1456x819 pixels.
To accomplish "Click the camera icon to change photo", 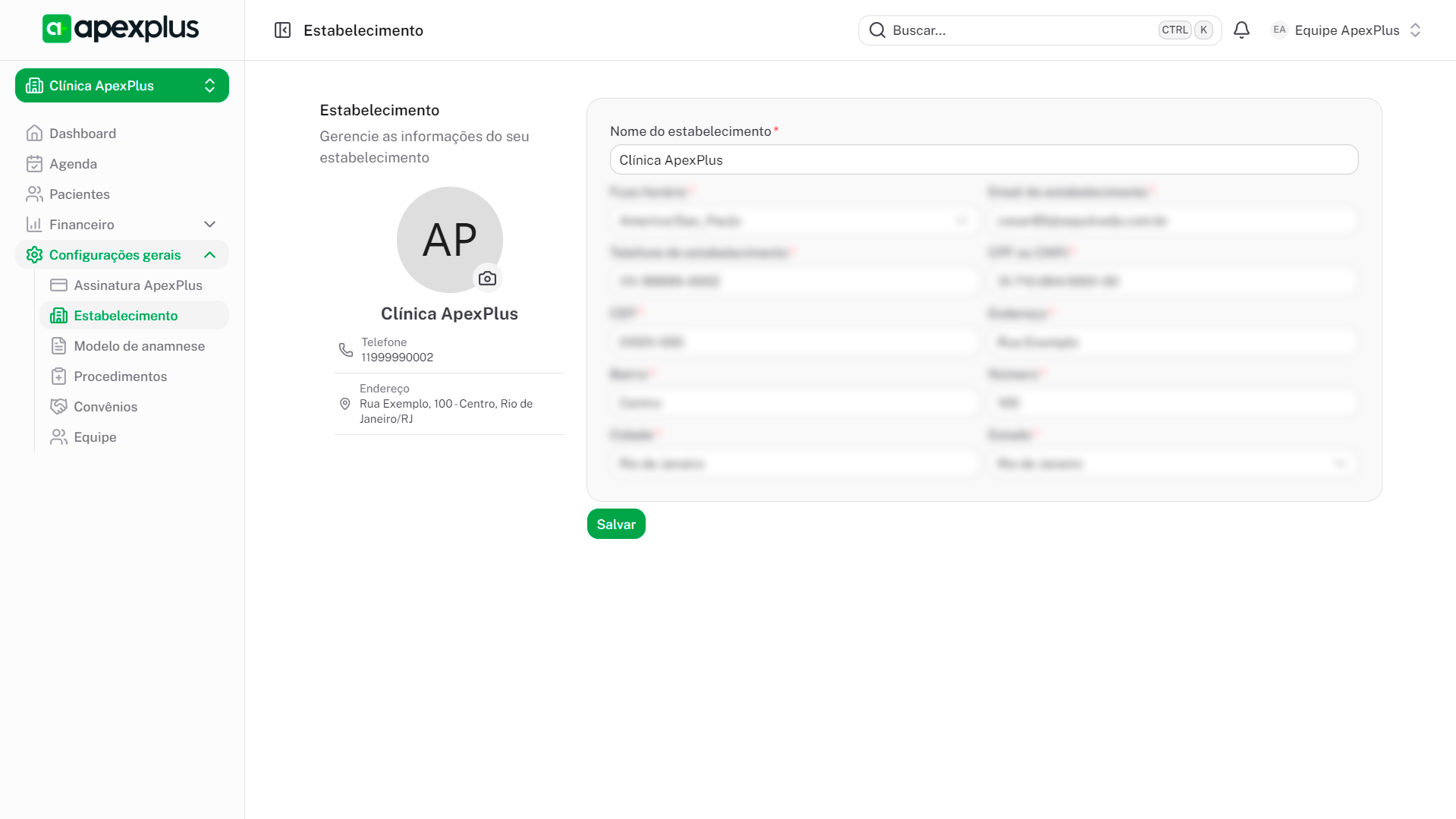I will pos(487,279).
